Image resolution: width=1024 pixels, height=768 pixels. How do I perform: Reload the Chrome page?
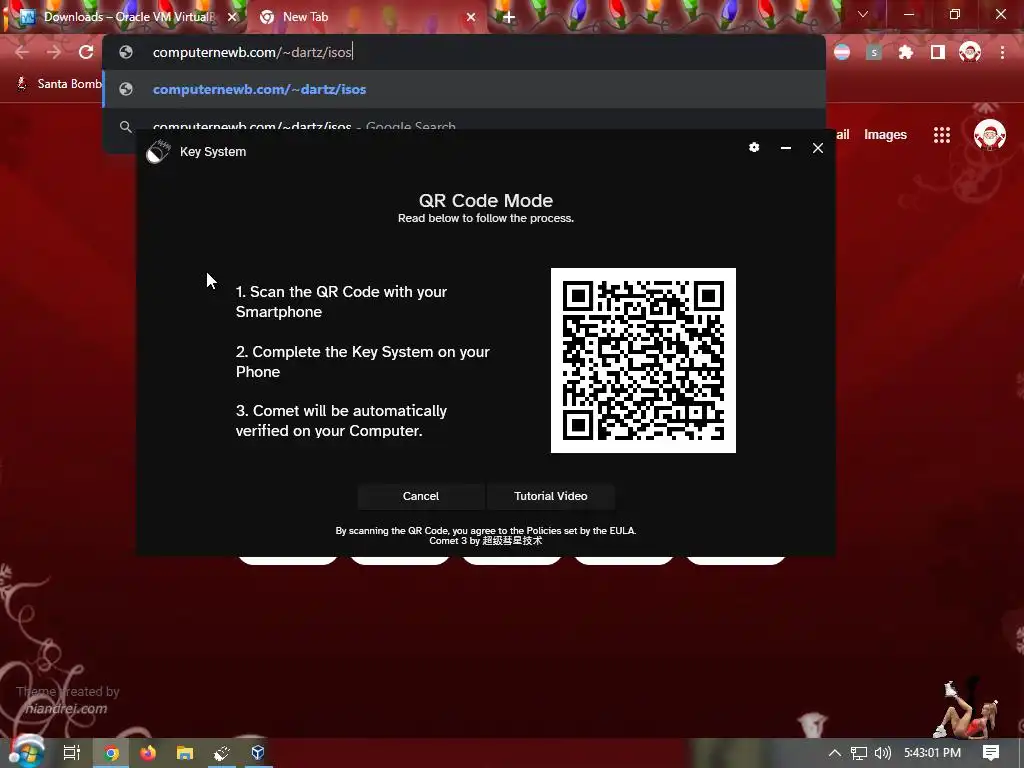click(x=86, y=52)
